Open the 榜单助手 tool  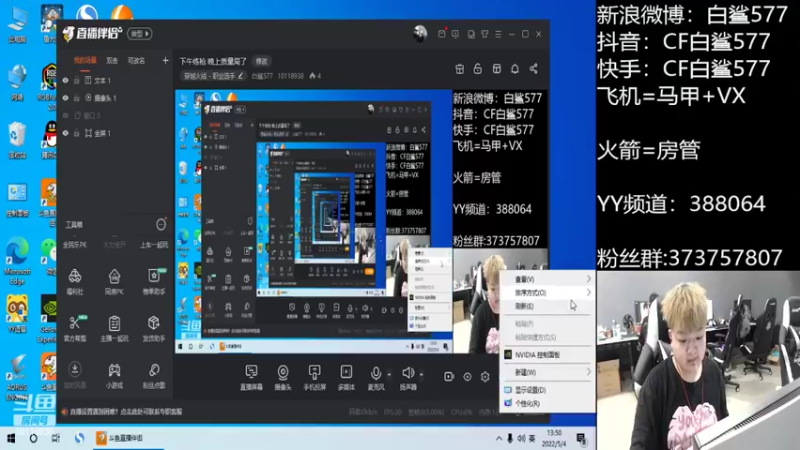click(x=154, y=282)
